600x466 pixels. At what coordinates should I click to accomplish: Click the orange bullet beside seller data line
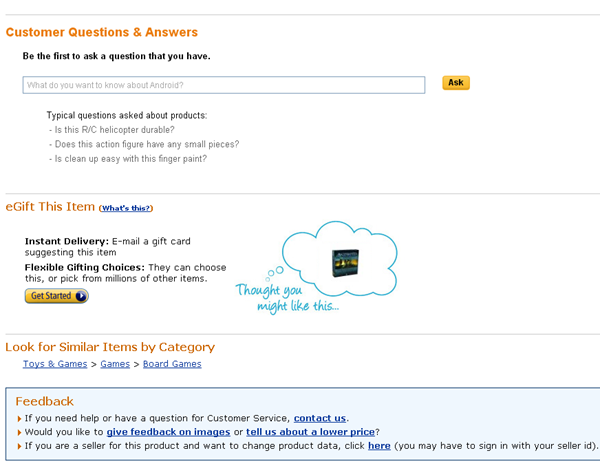click(19, 446)
